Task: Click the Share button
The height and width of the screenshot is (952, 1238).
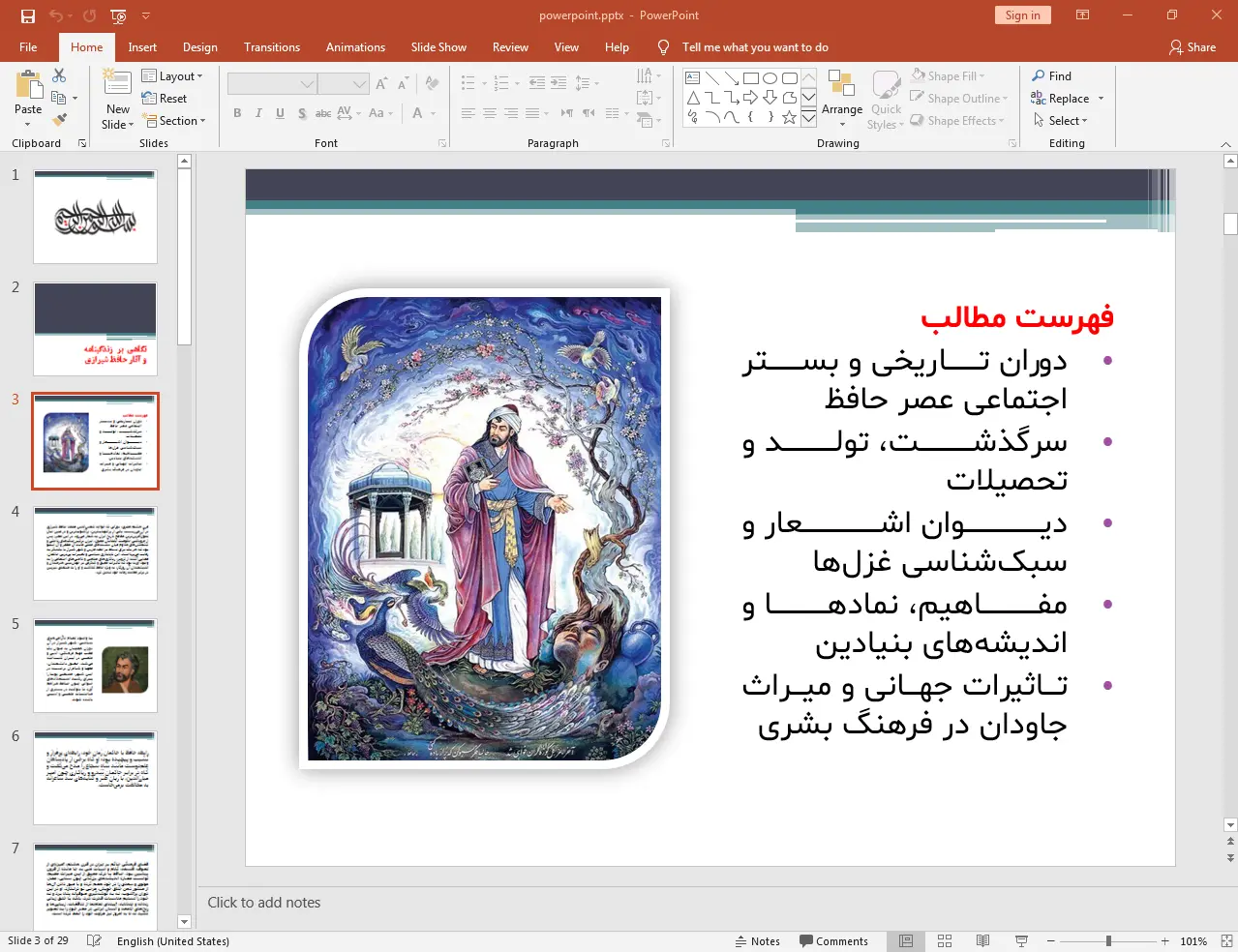Action: click(x=1193, y=47)
